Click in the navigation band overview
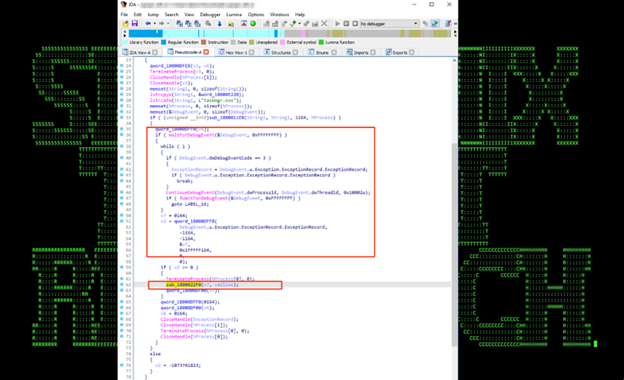 290,33
